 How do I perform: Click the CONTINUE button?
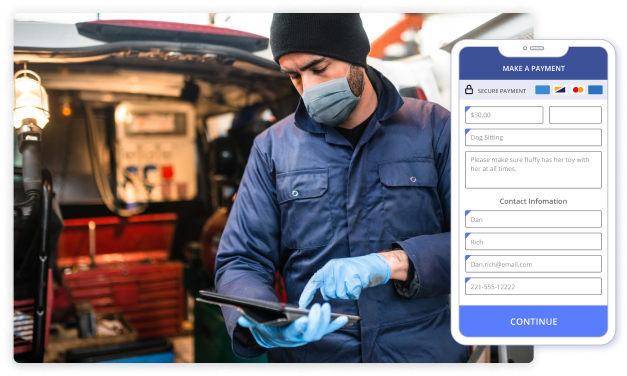point(533,321)
